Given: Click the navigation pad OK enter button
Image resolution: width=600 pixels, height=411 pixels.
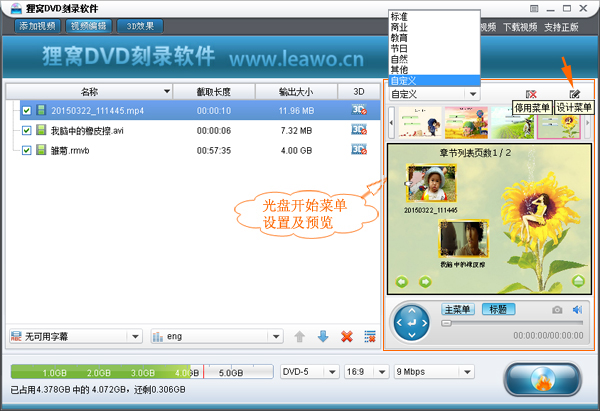Looking at the screenshot, I should pos(412,323).
